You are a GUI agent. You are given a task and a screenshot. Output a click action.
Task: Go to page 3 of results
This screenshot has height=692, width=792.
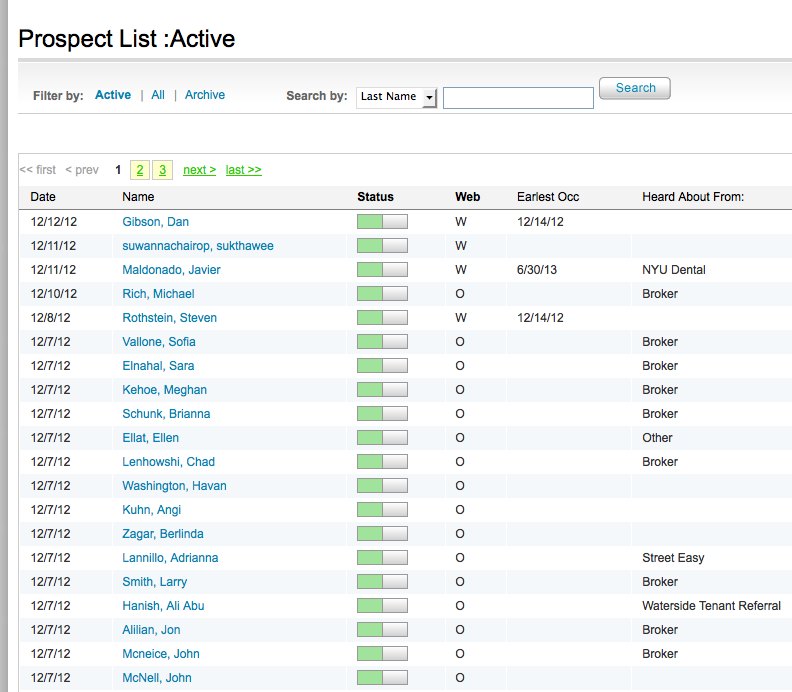tap(162, 170)
